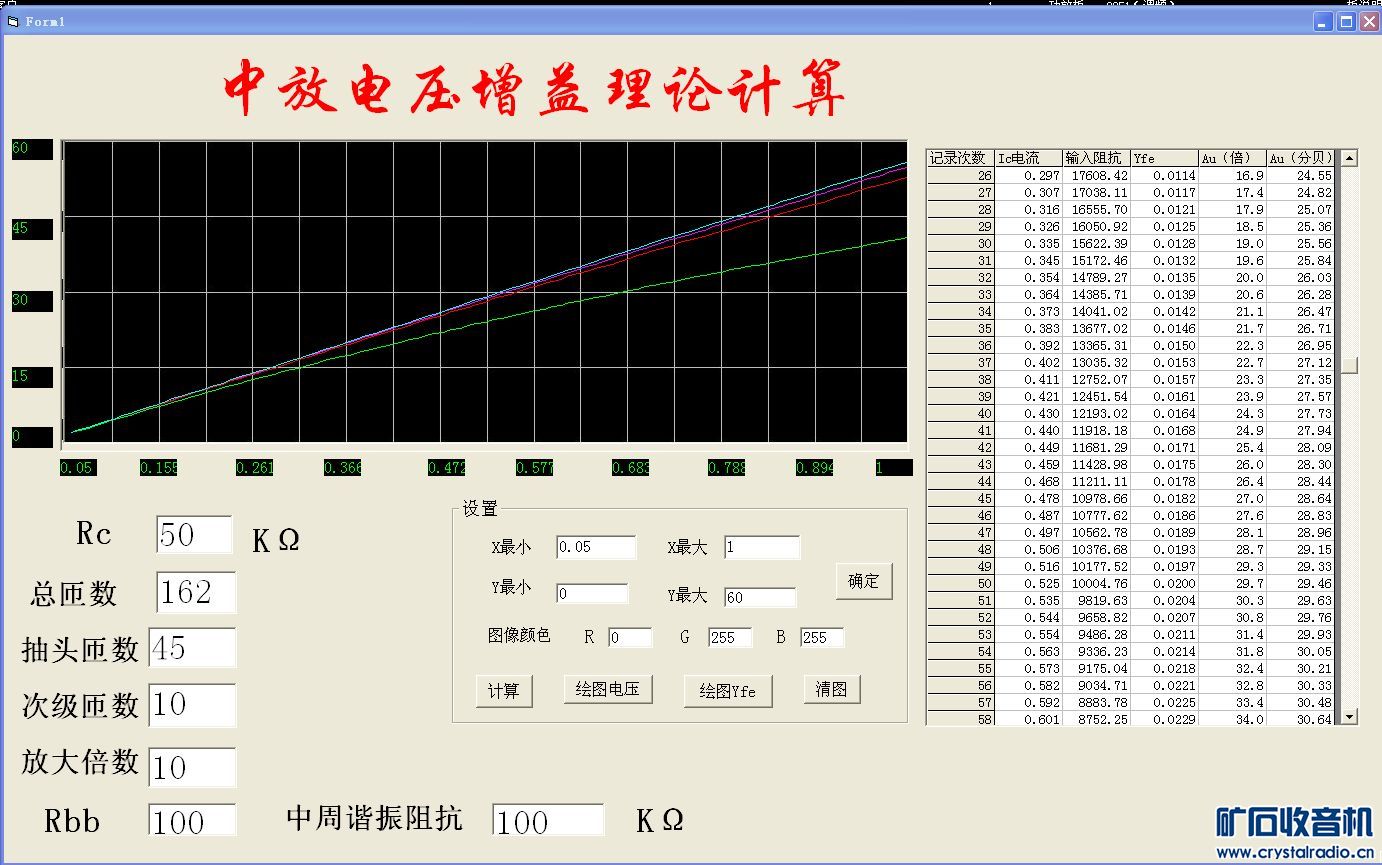Click the Form1 window title icon
This screenshot has width=1382, height=865.
point(13,21)
